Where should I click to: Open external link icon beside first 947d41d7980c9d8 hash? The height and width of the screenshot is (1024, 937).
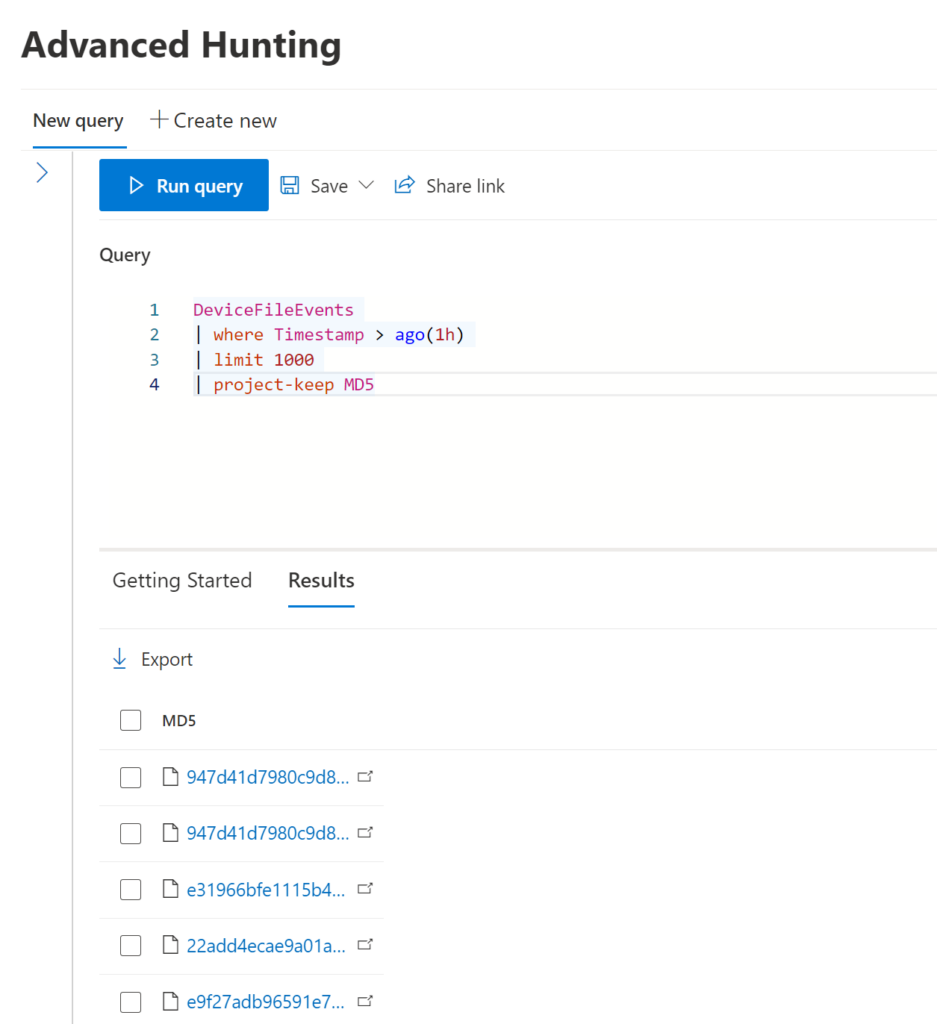365,776
